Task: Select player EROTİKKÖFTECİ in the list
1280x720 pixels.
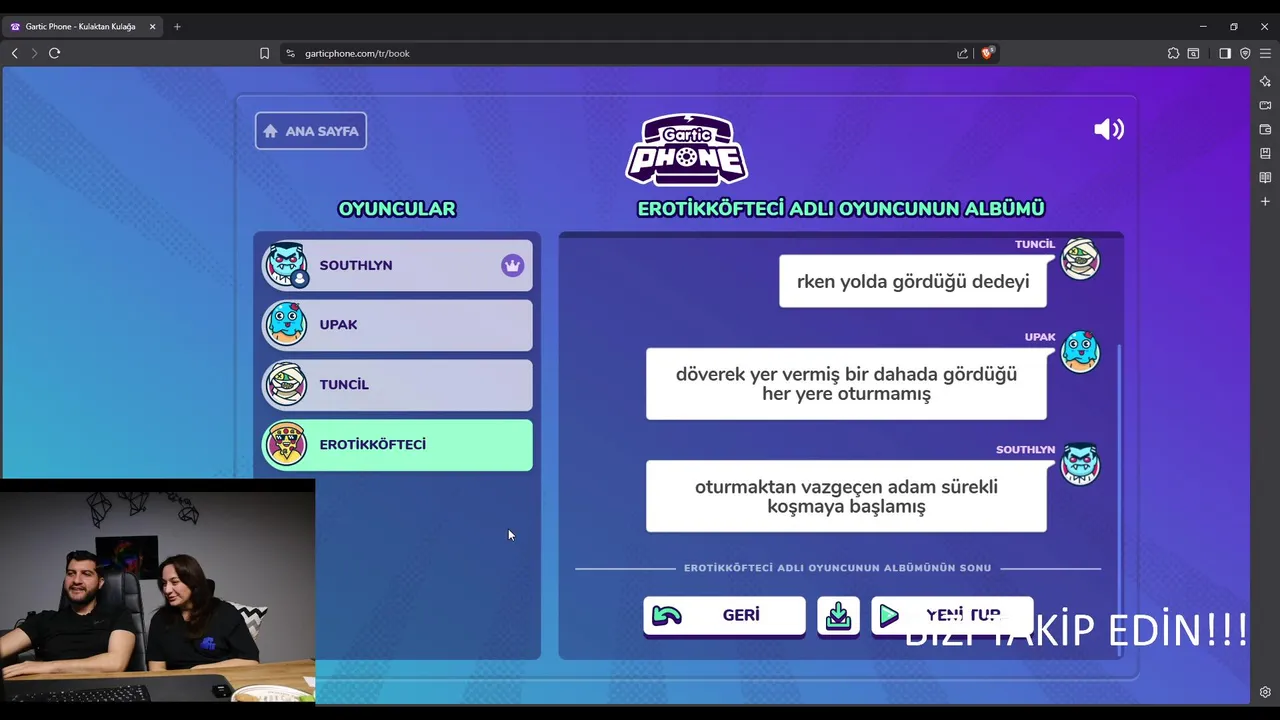Action: [x=397, y=445]
